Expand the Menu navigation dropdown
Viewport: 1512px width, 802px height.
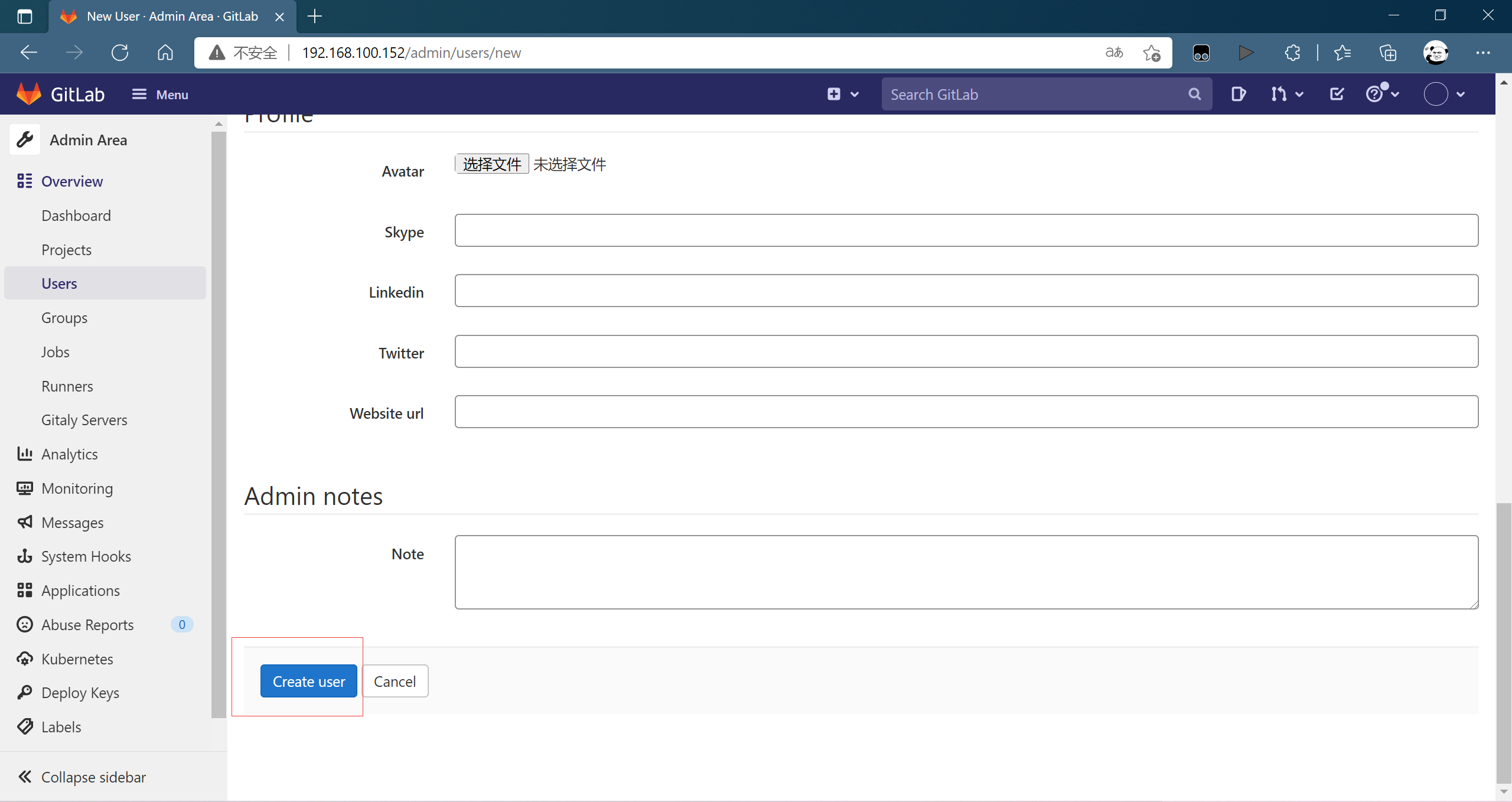[159, 94]
